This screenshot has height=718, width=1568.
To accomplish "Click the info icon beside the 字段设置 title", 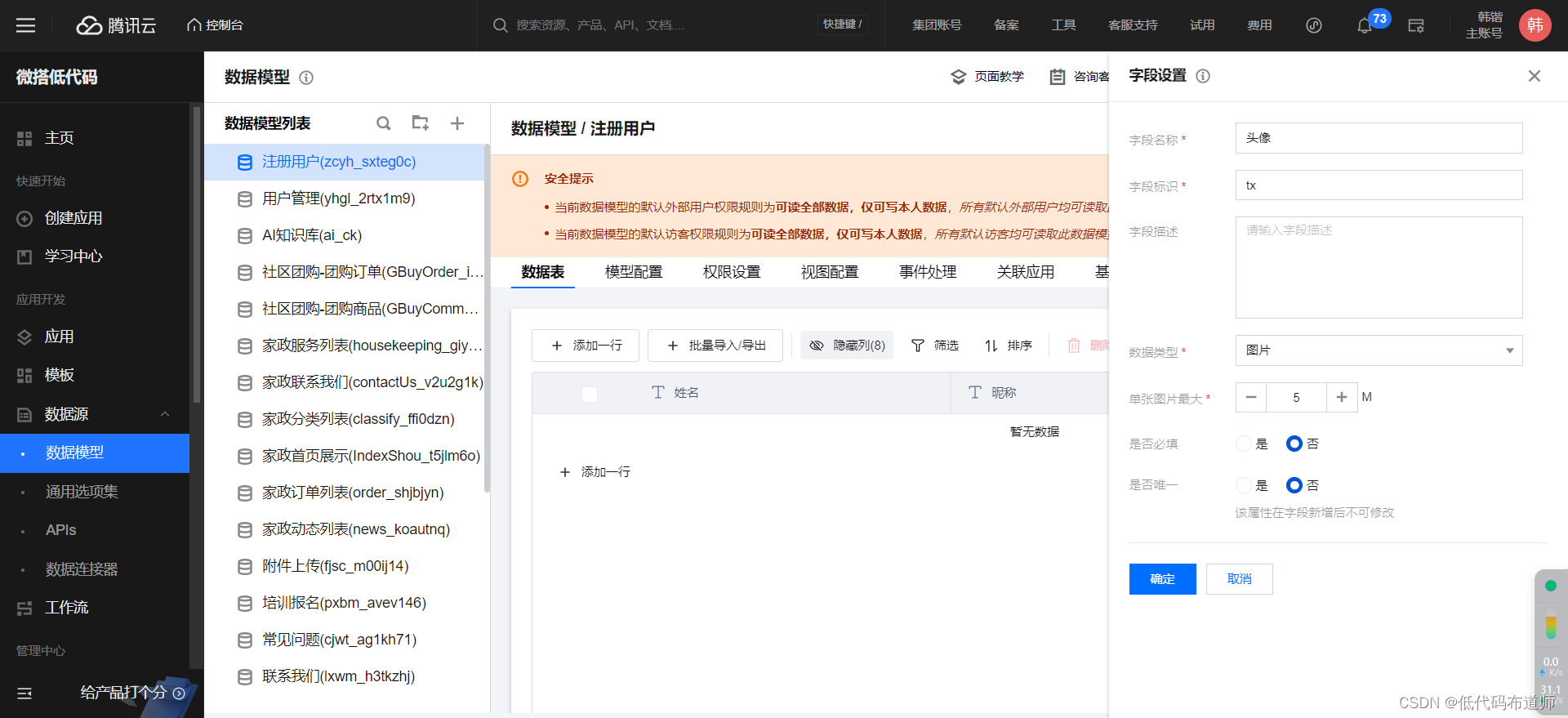I will click(x=1203, y=76).
